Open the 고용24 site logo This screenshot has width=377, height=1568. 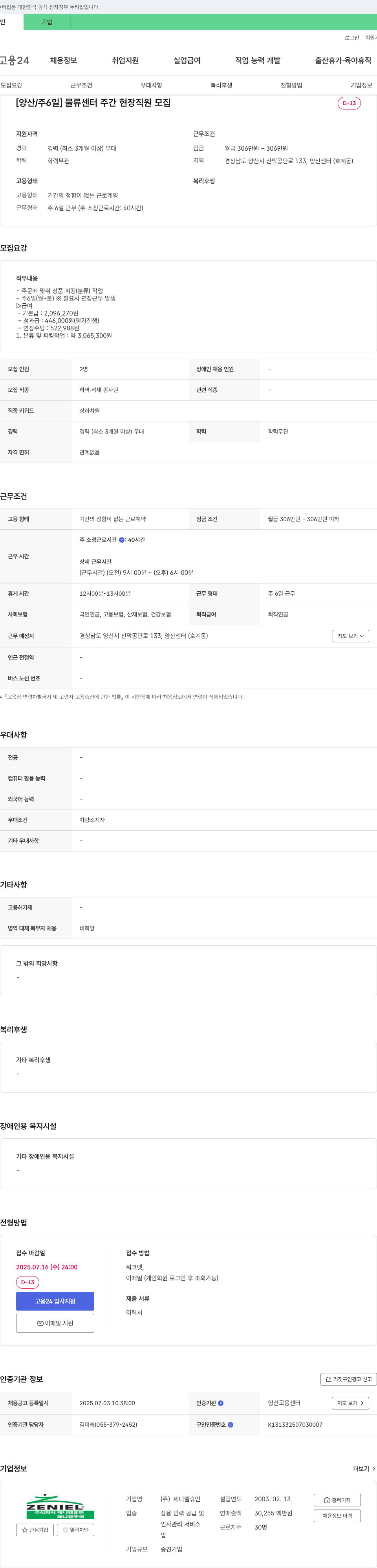pos(14,60)
